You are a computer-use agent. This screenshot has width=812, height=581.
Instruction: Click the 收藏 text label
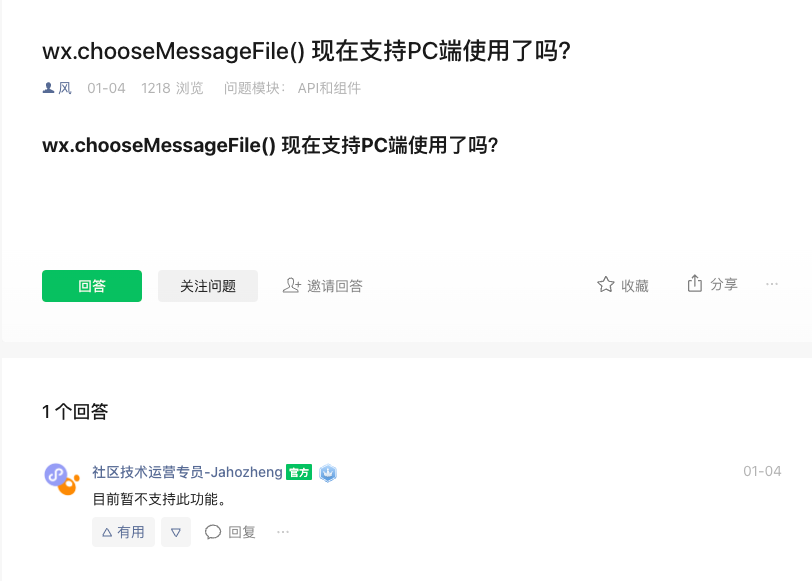635,286
